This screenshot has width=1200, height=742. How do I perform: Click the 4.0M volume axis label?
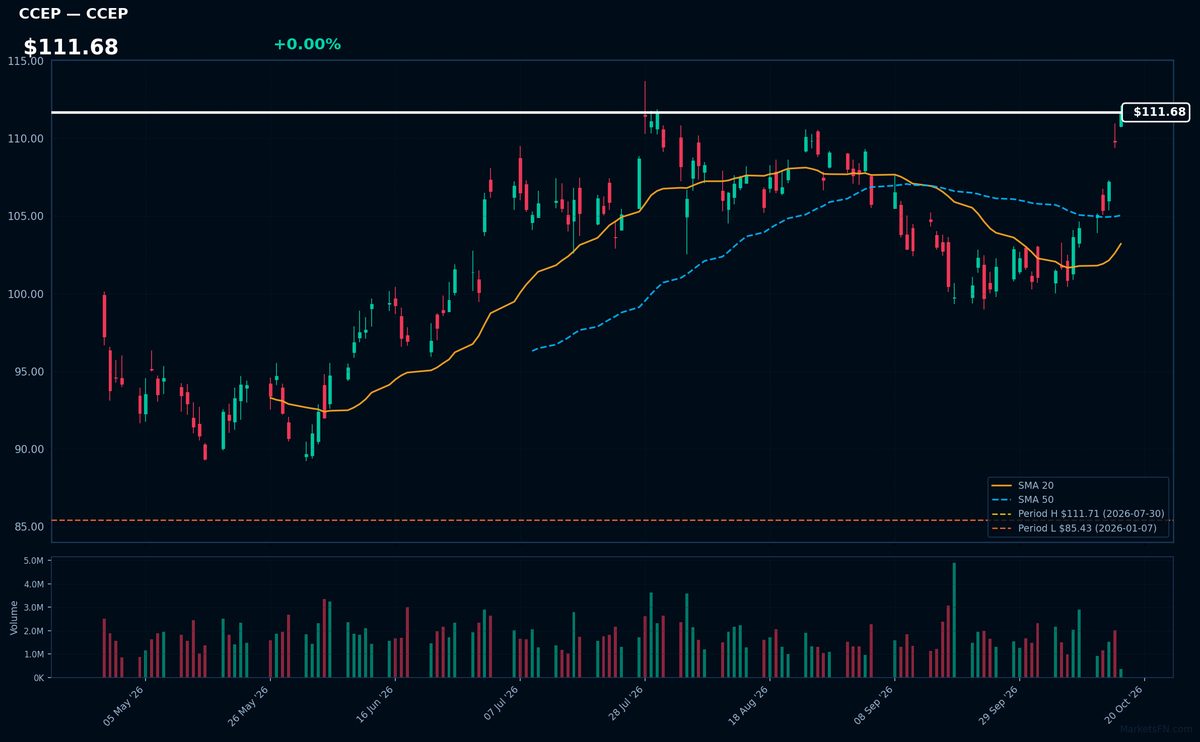[x=33, y=584]
